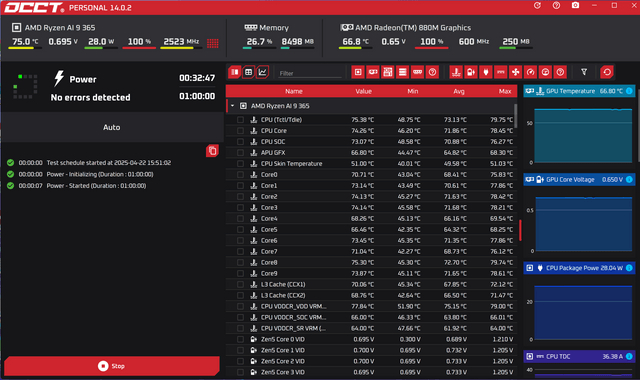Reset sensor min/max statistics
Screen dimensions: 640x380
click(607, 72)
